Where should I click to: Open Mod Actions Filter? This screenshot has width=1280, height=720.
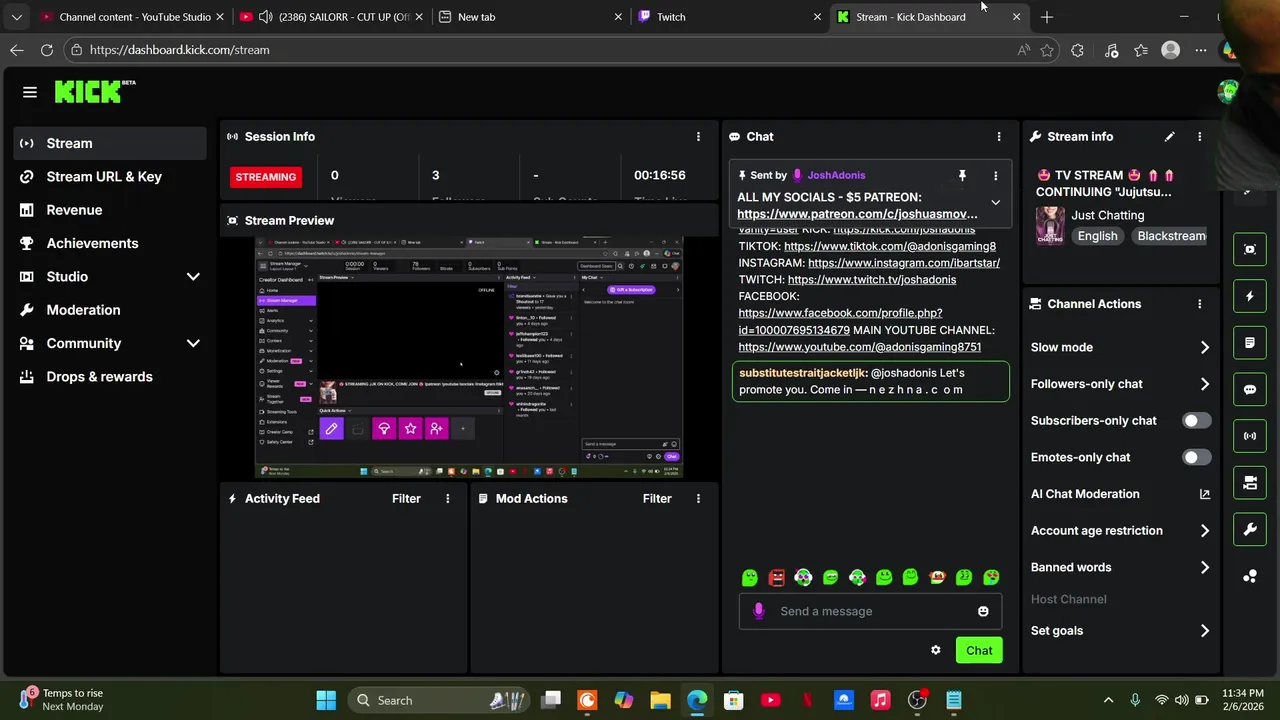click(x=657, y=499)
